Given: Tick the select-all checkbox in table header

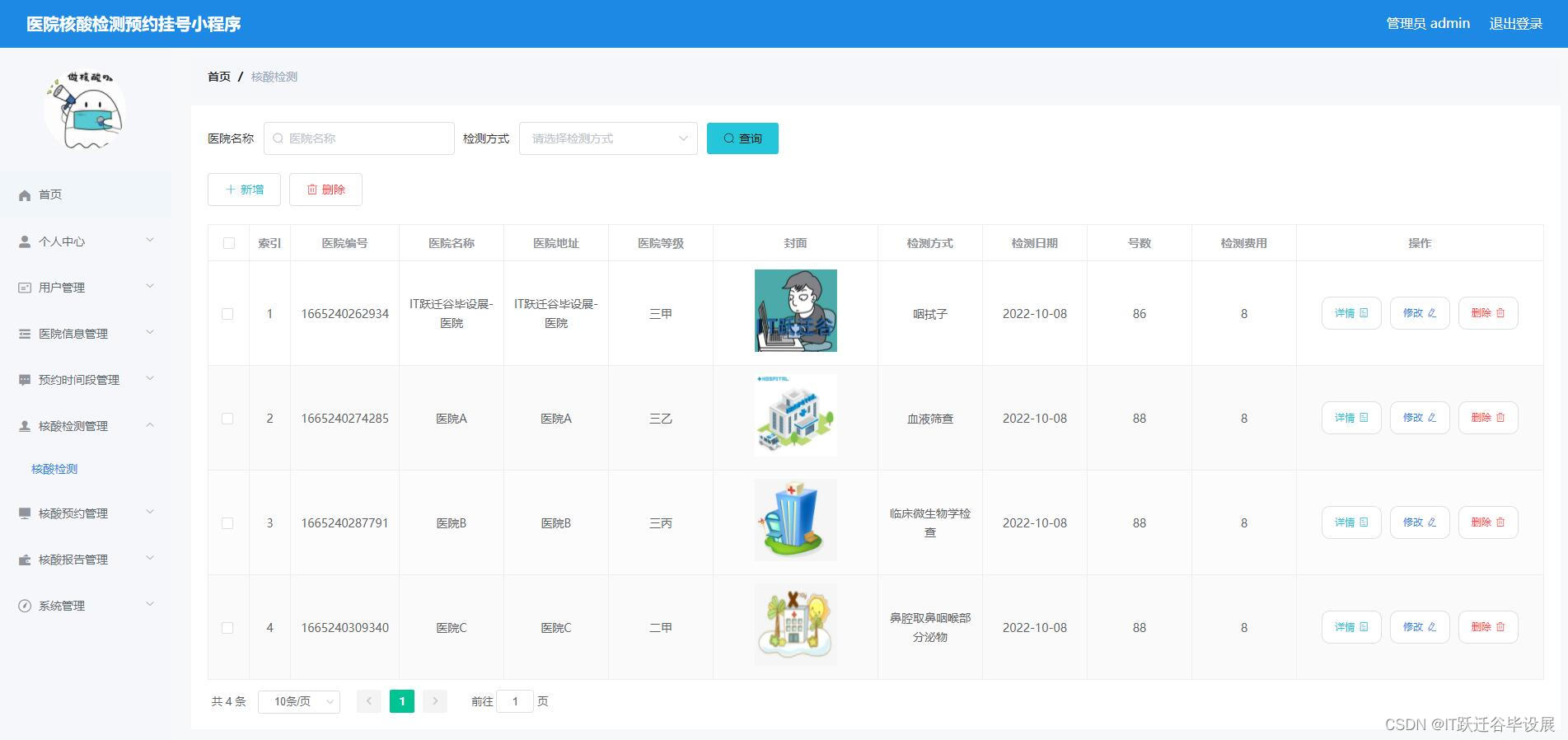Looking at the screenshot, I should (229, 243).
